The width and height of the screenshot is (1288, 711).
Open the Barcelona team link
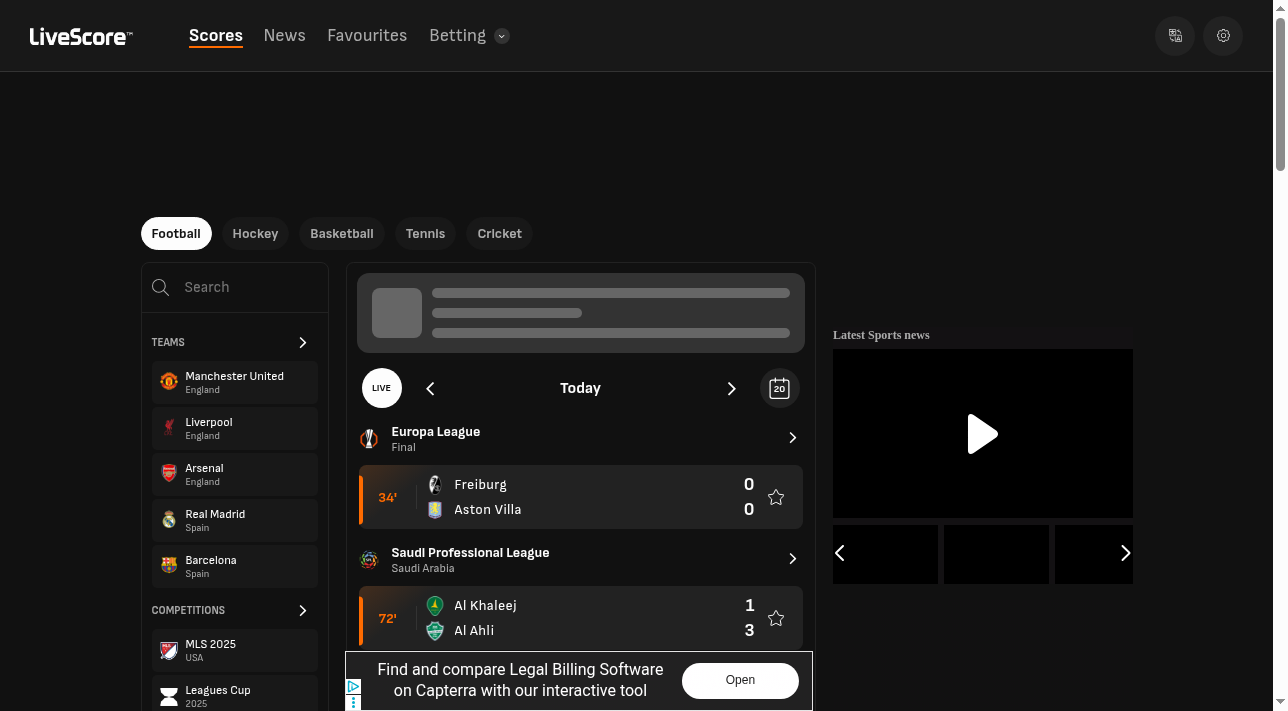[x=235, y=566]
